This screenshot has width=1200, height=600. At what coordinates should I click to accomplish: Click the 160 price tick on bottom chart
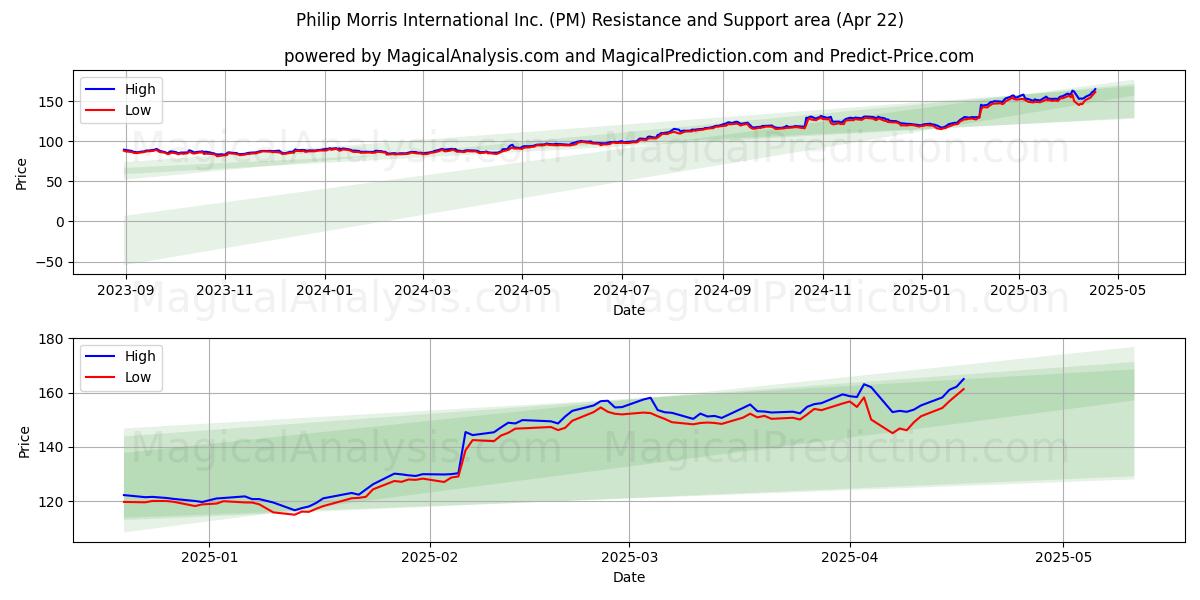53,394
